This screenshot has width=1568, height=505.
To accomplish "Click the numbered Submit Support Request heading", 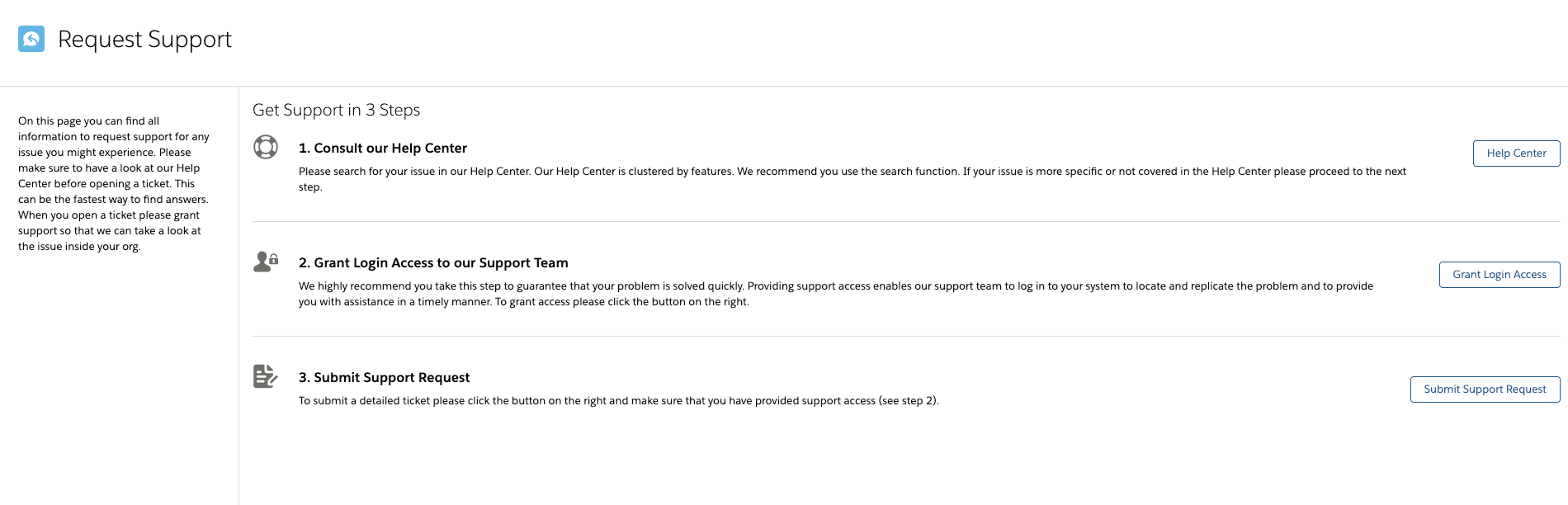I will pyautogui.click(x=384, y=377).
